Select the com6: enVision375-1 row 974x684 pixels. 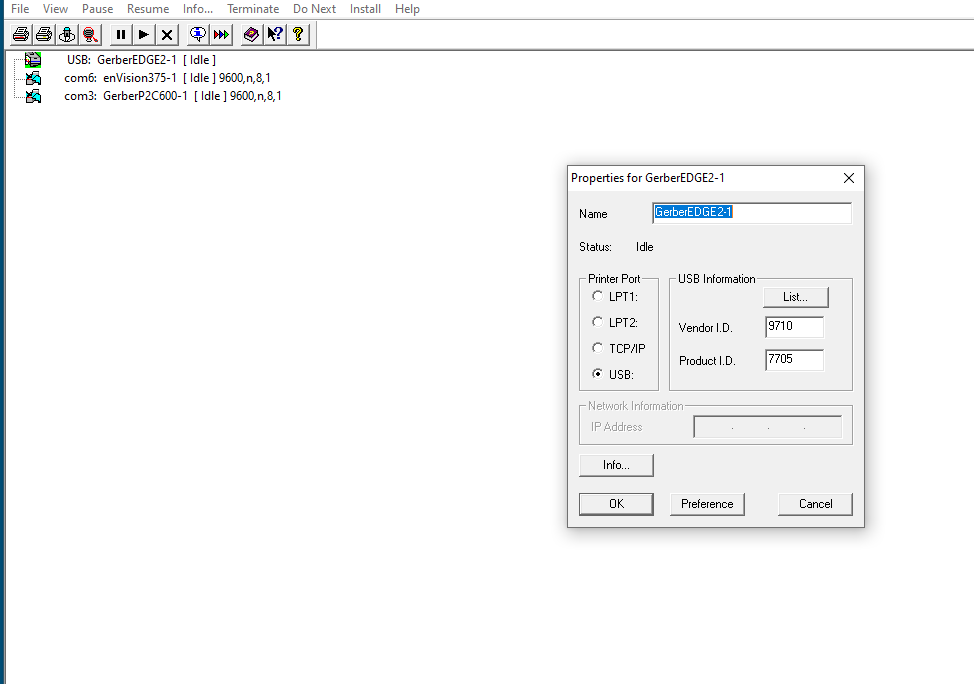[167, 78]
